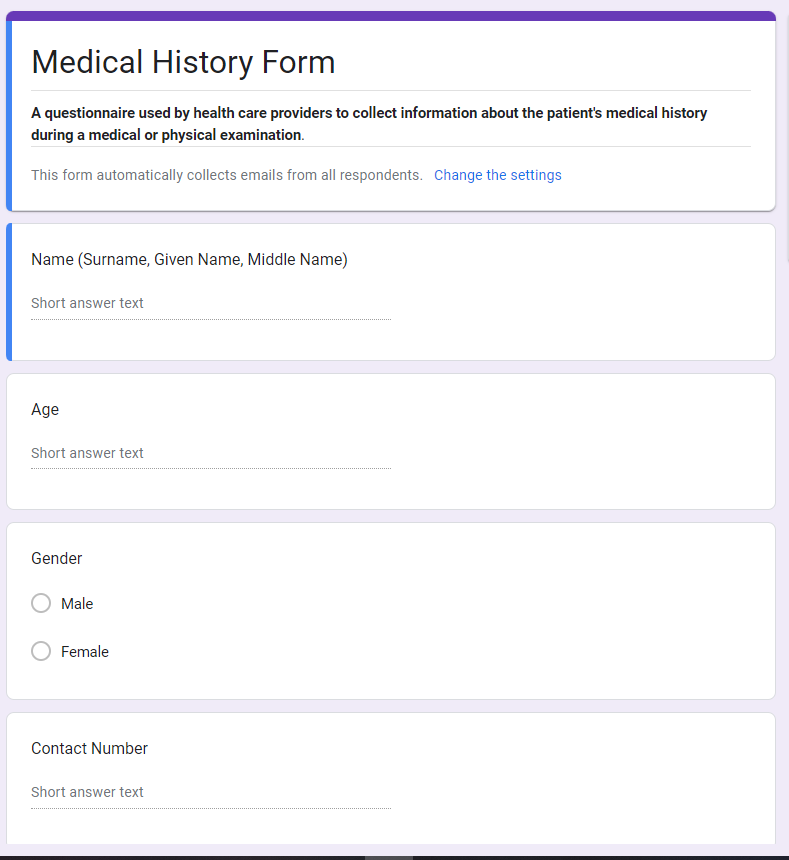Open the 'Change the settings' link
The height and width of the screenshot is (860, 789).
[x=497, y=175]
